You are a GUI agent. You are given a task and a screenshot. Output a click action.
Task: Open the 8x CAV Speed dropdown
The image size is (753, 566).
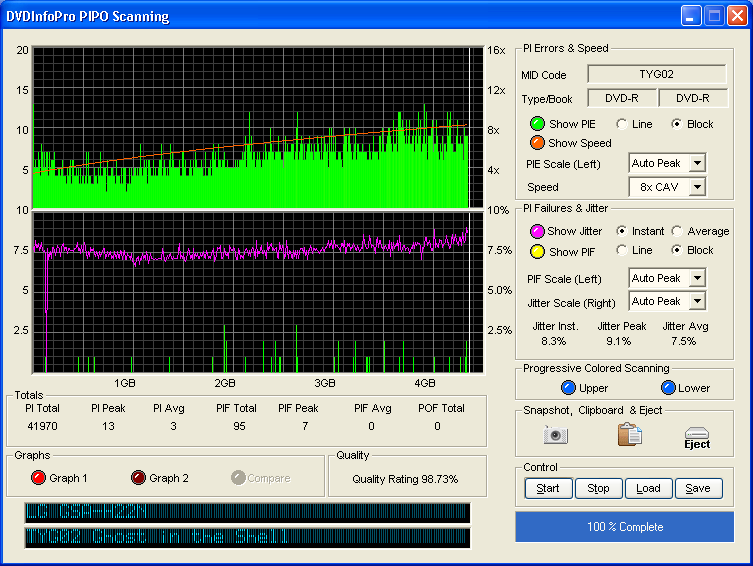(x=697, y=187)
